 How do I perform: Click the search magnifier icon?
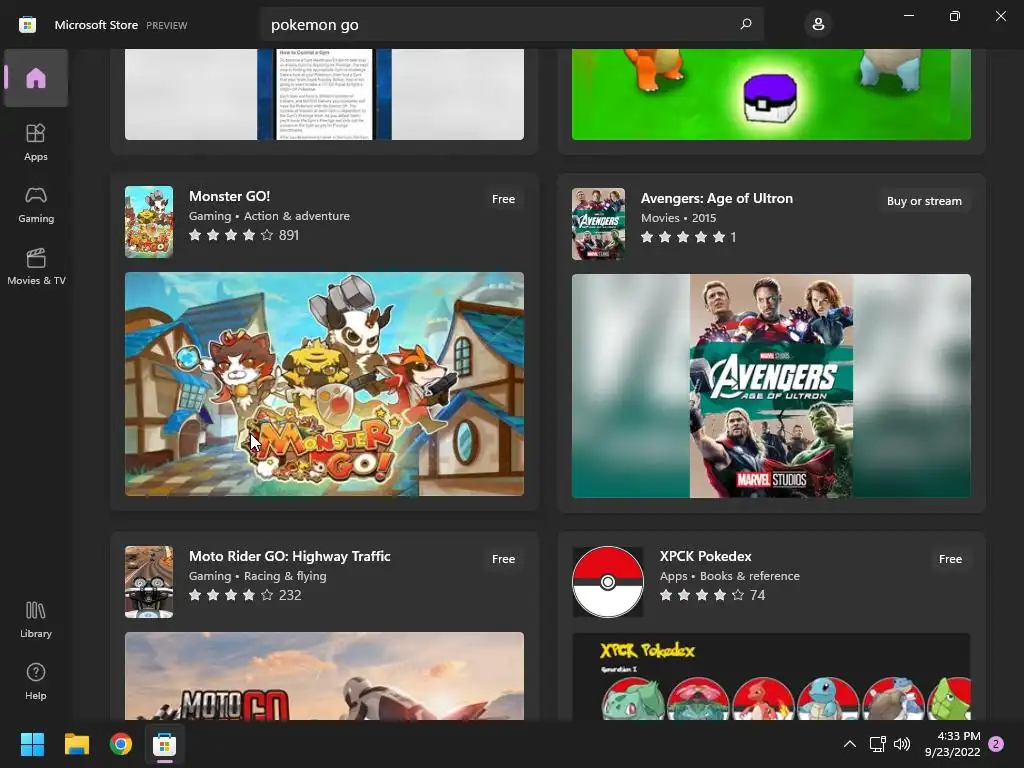746,25
